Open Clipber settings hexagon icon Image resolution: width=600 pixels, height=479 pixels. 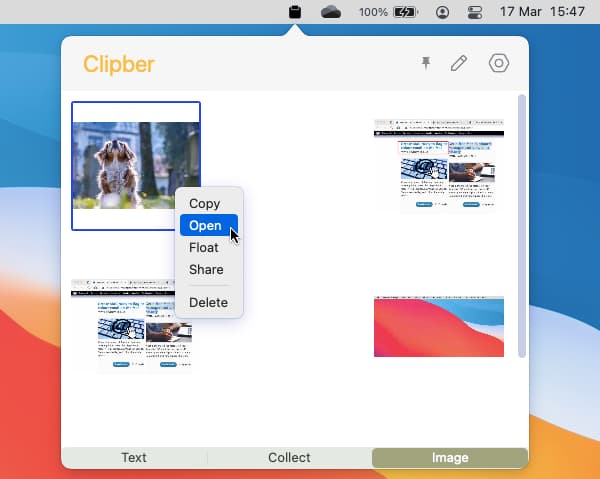499,63
